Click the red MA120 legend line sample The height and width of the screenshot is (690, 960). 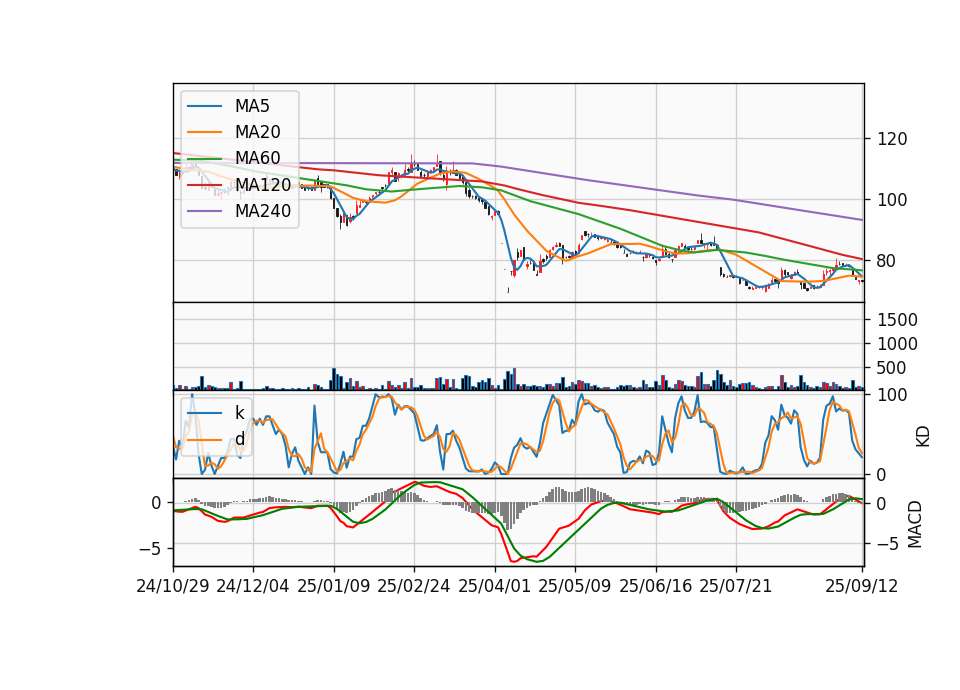(204, 185)
